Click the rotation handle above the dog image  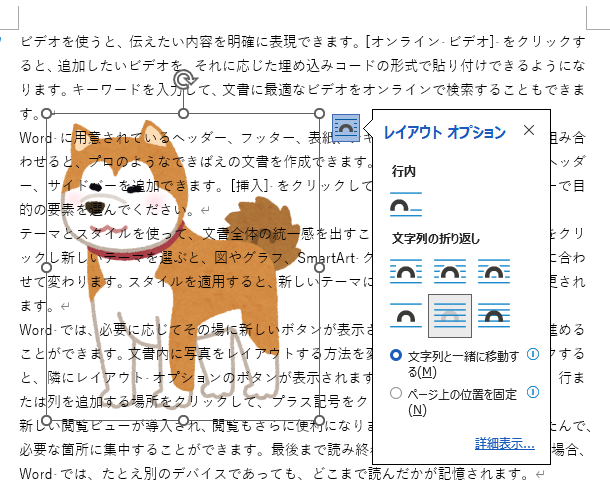[x=183, y=80]
